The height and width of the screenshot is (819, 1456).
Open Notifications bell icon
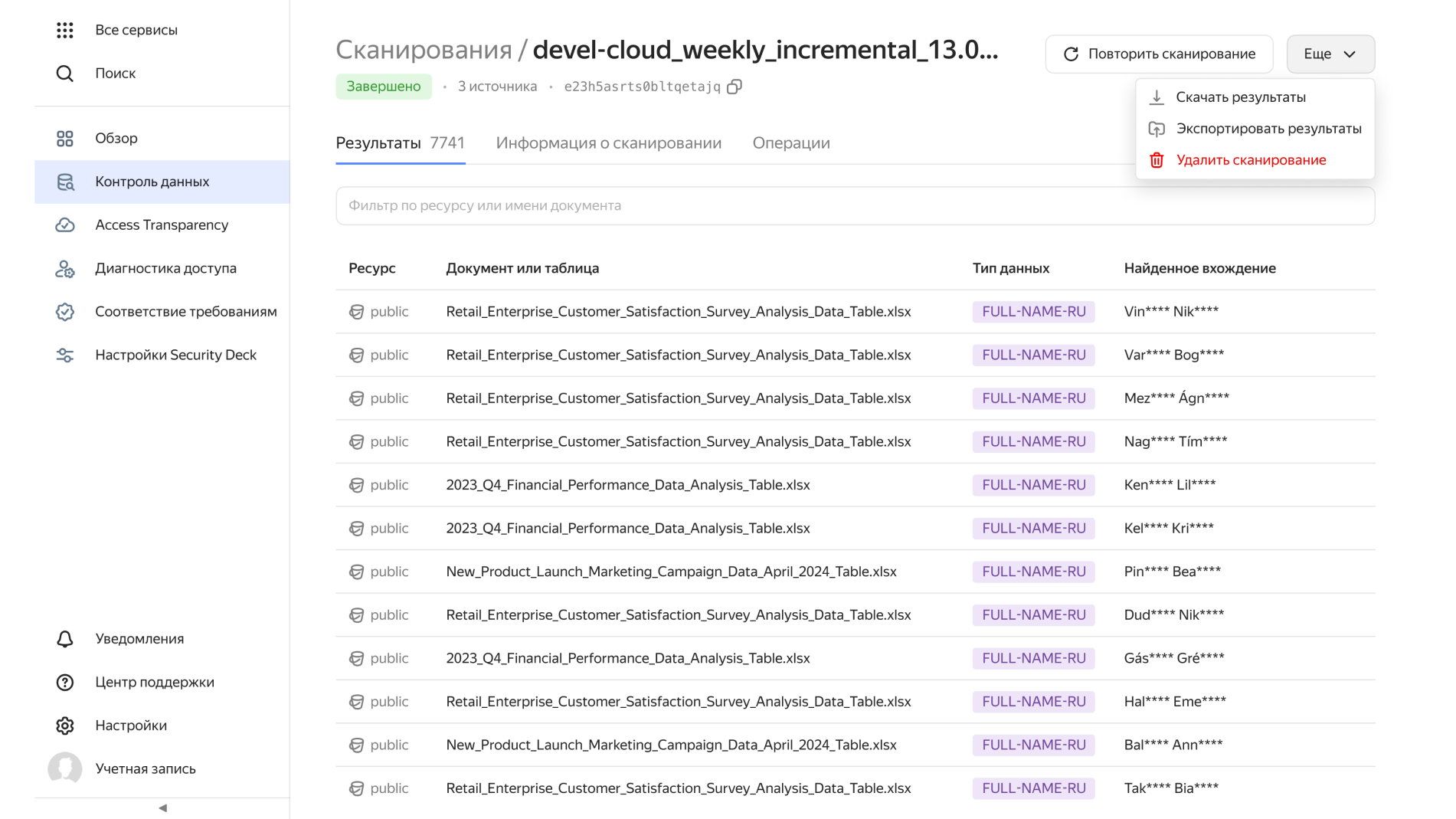click(x=65, y=639)
